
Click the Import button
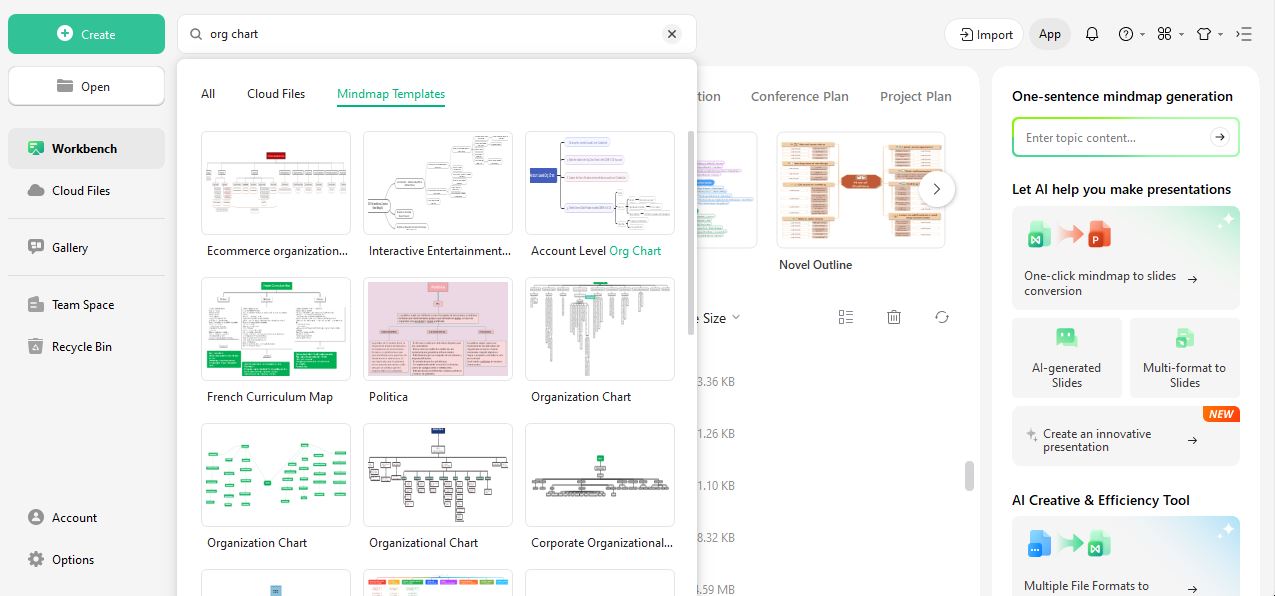[984, 34]
